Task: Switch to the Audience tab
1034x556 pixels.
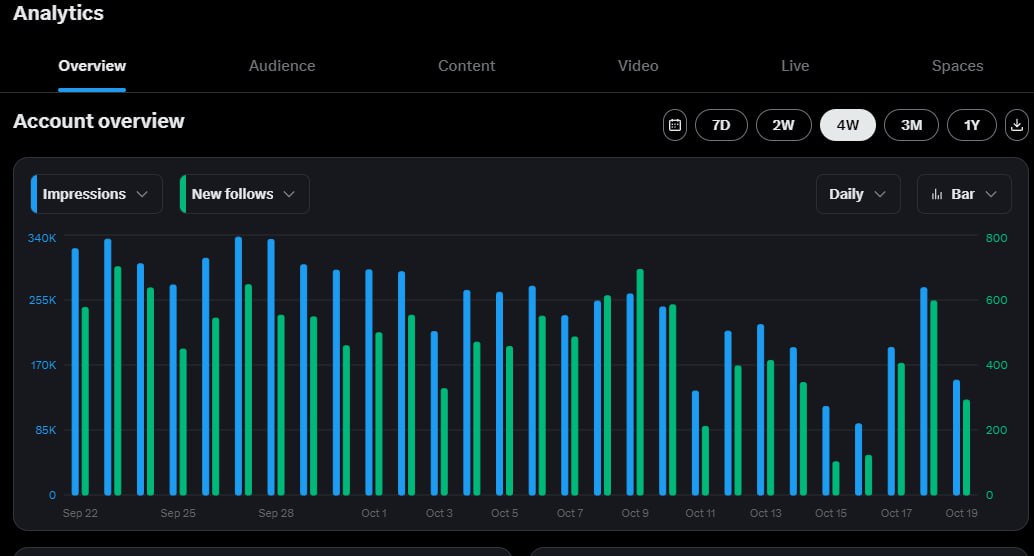Action: click(282, 66)
